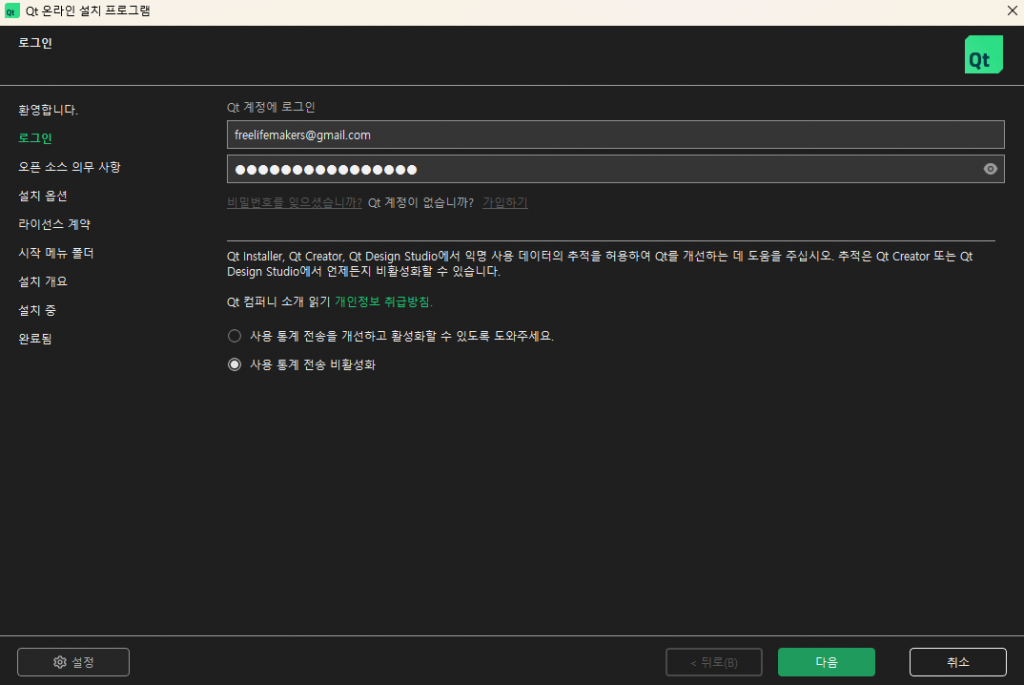Click the email address input field

coord(615,134)
